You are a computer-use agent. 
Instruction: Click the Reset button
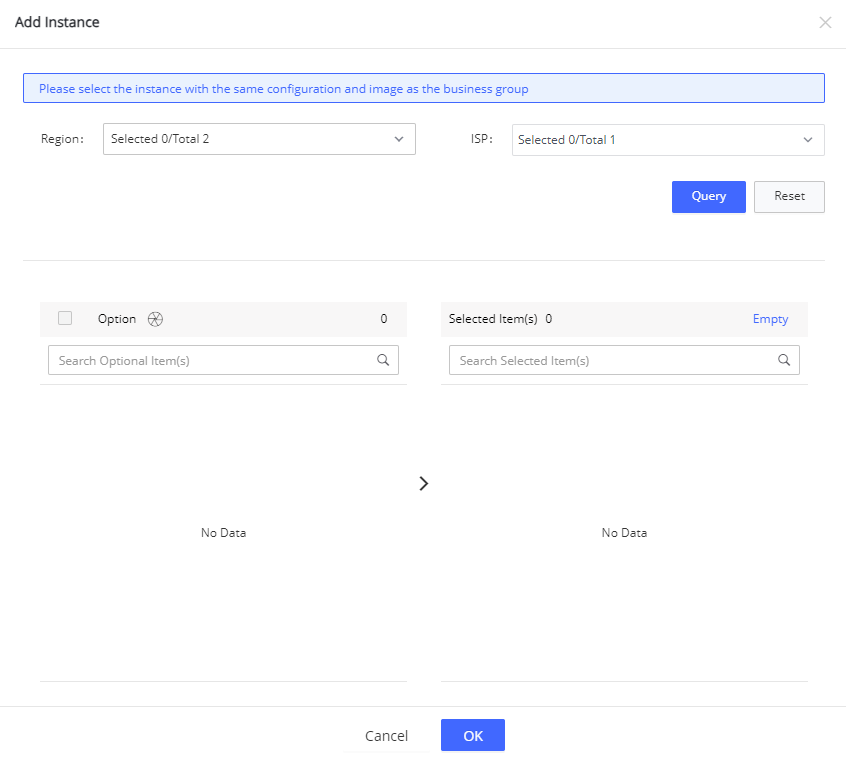789,197
